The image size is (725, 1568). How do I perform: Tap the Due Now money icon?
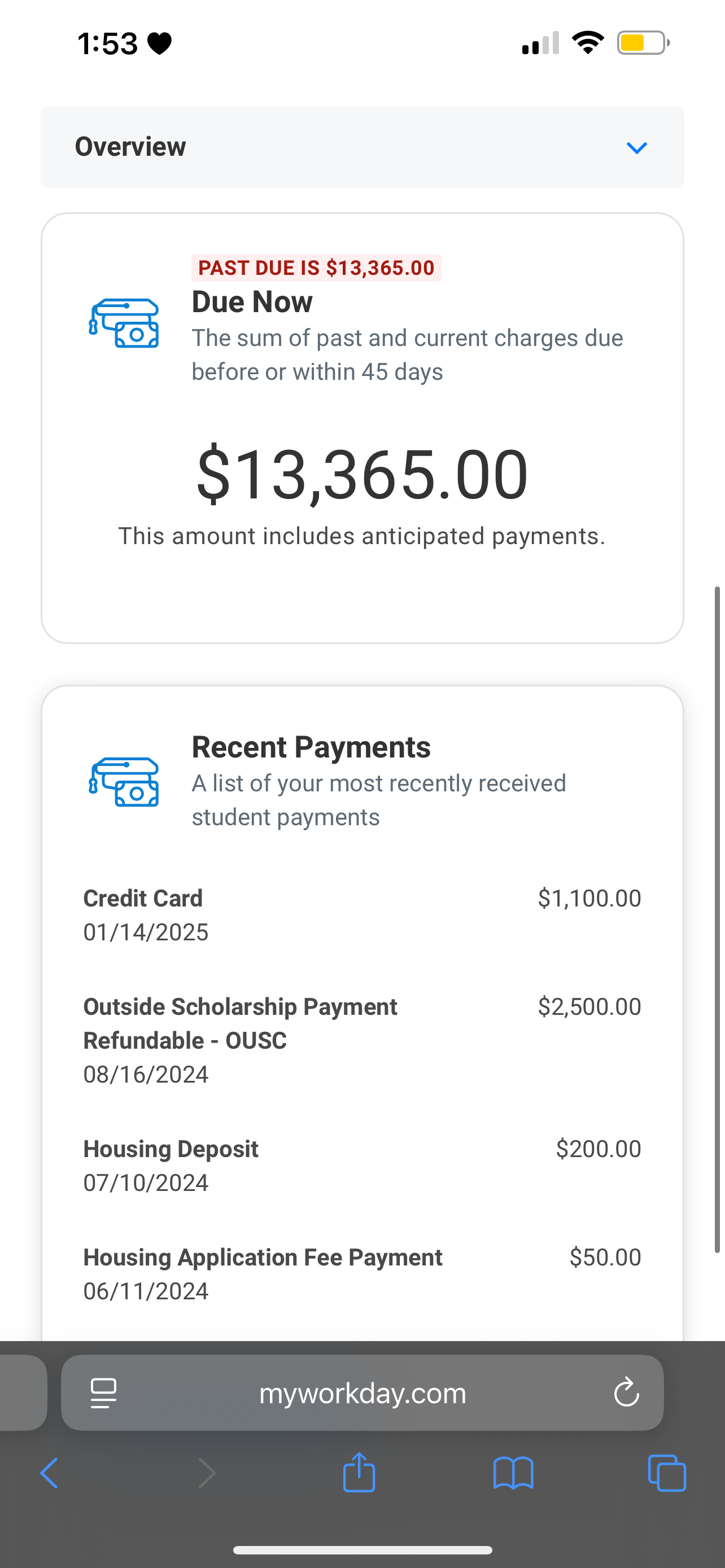[124, 323]
